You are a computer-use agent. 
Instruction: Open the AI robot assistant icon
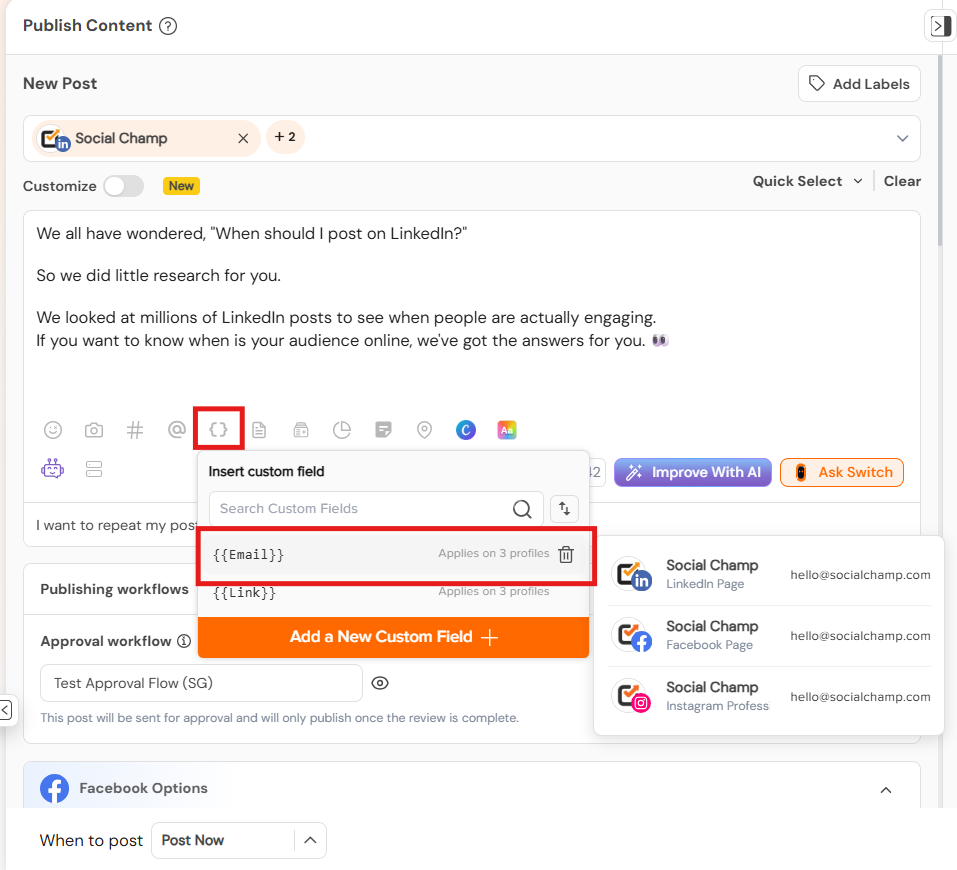(52, 469)
